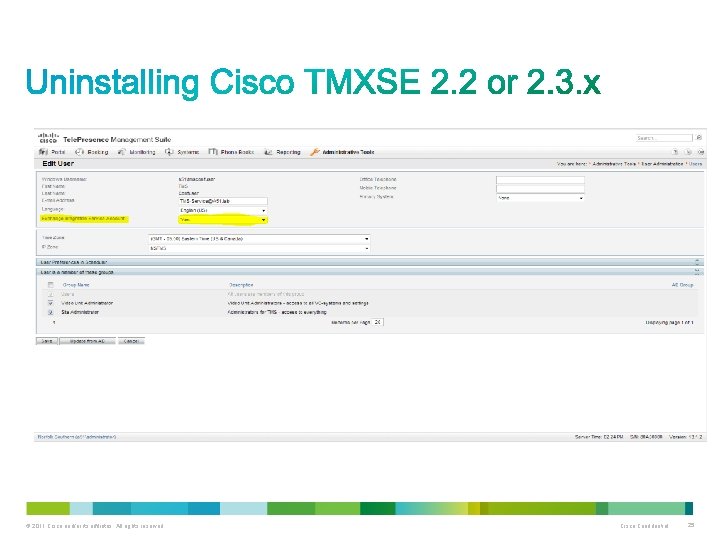Click the Version text in the footer
This screenshot has height=540, width=720.
click(x=686, y=437)
